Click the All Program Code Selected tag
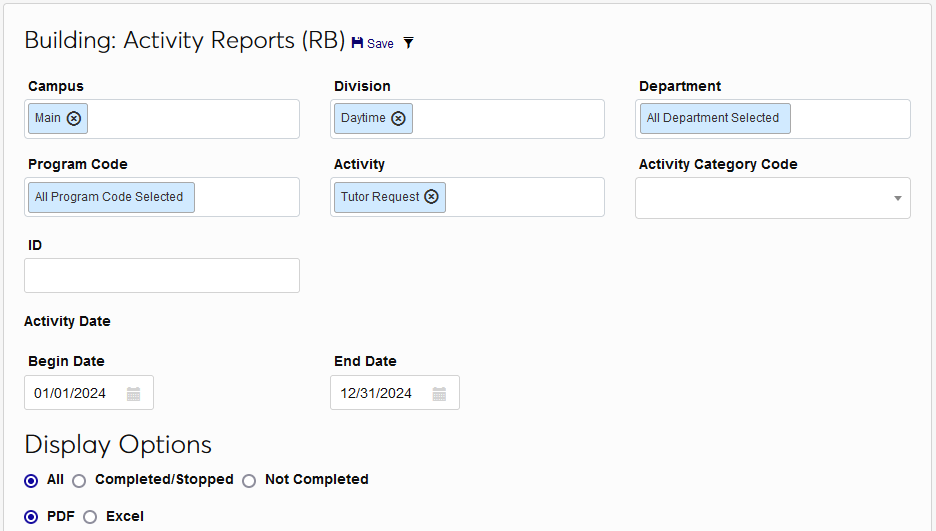Viewport: 936px width, 531px height. pyautogui.click(x=111, y=197)
